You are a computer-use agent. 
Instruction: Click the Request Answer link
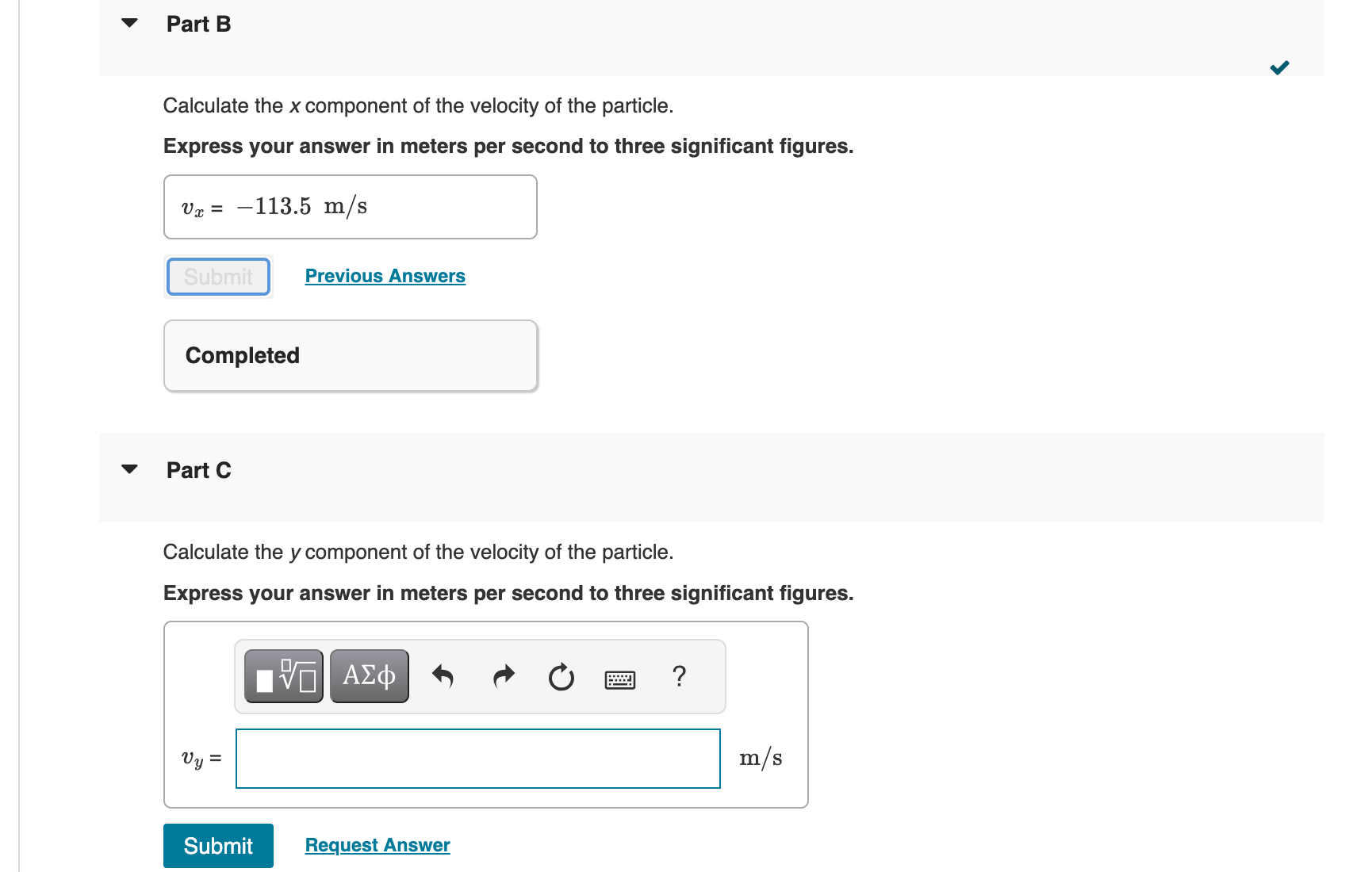click(377, 845)
